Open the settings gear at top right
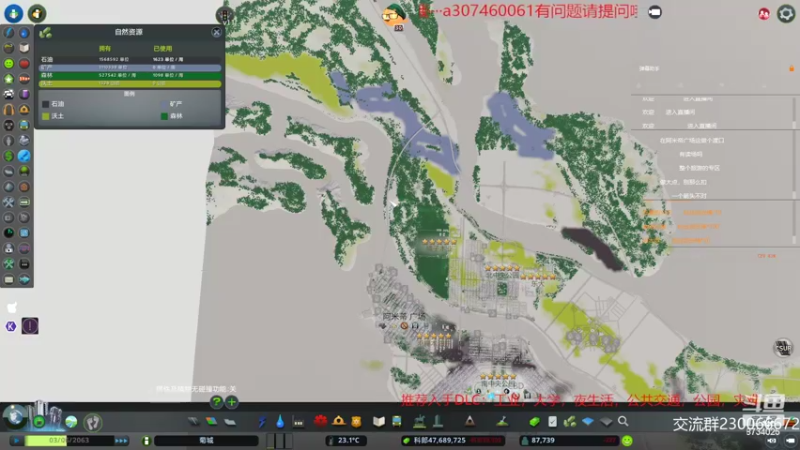 [x=786, y=14]
